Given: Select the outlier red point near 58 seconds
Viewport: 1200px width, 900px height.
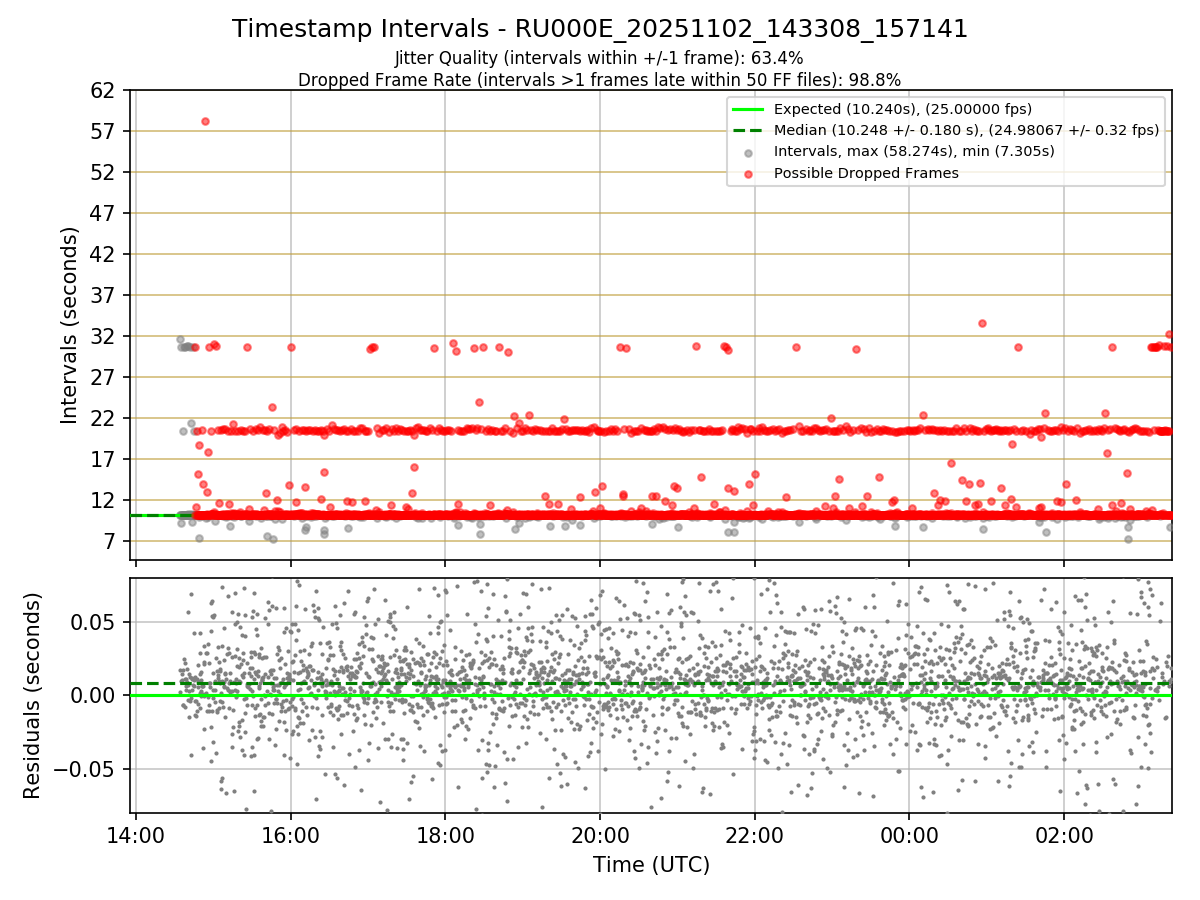Looking at the screenshot, I should click(x=205, y=121).
